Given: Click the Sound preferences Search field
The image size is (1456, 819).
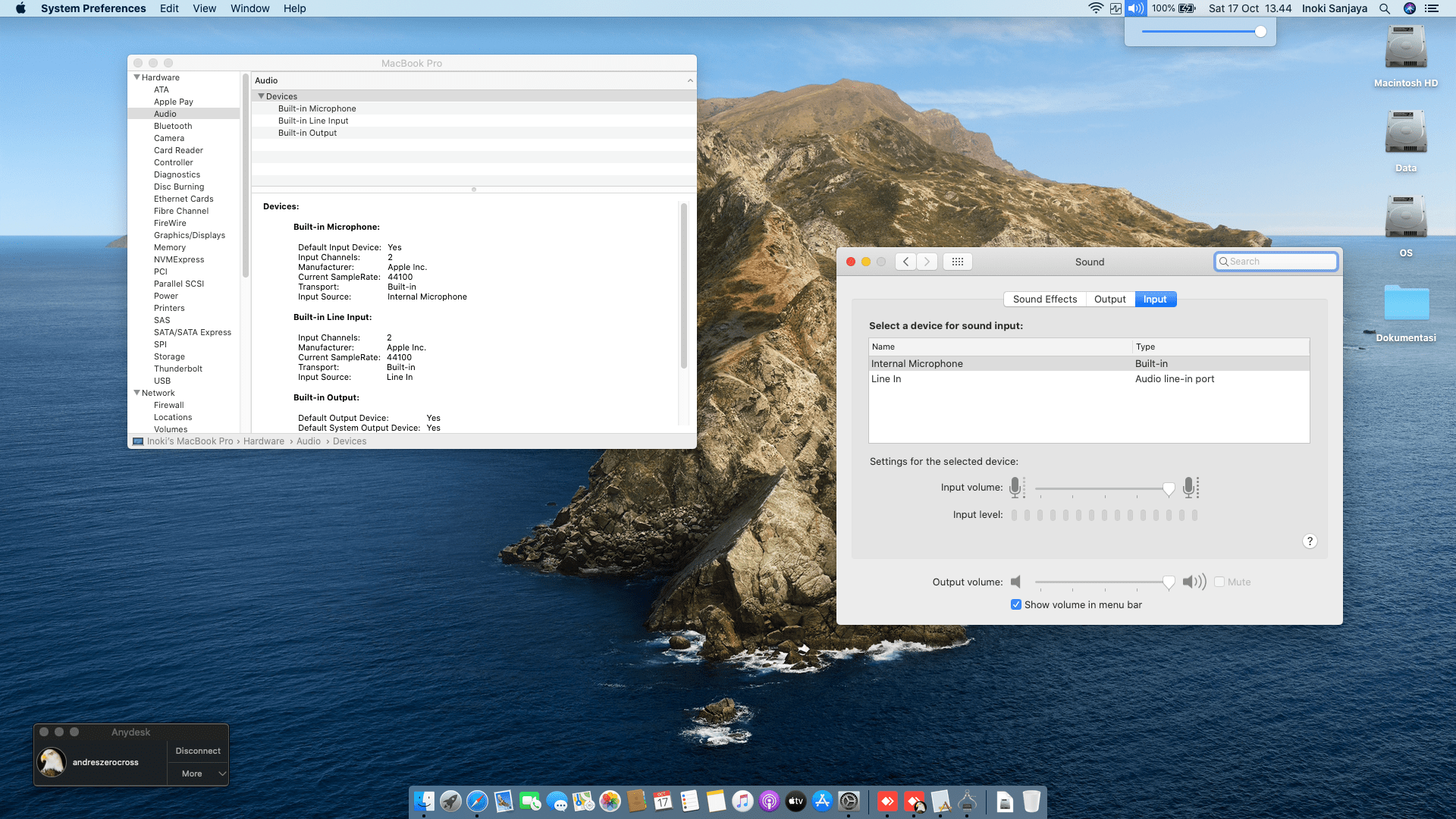Looking at the screenshot, I should coord(1280,262).
